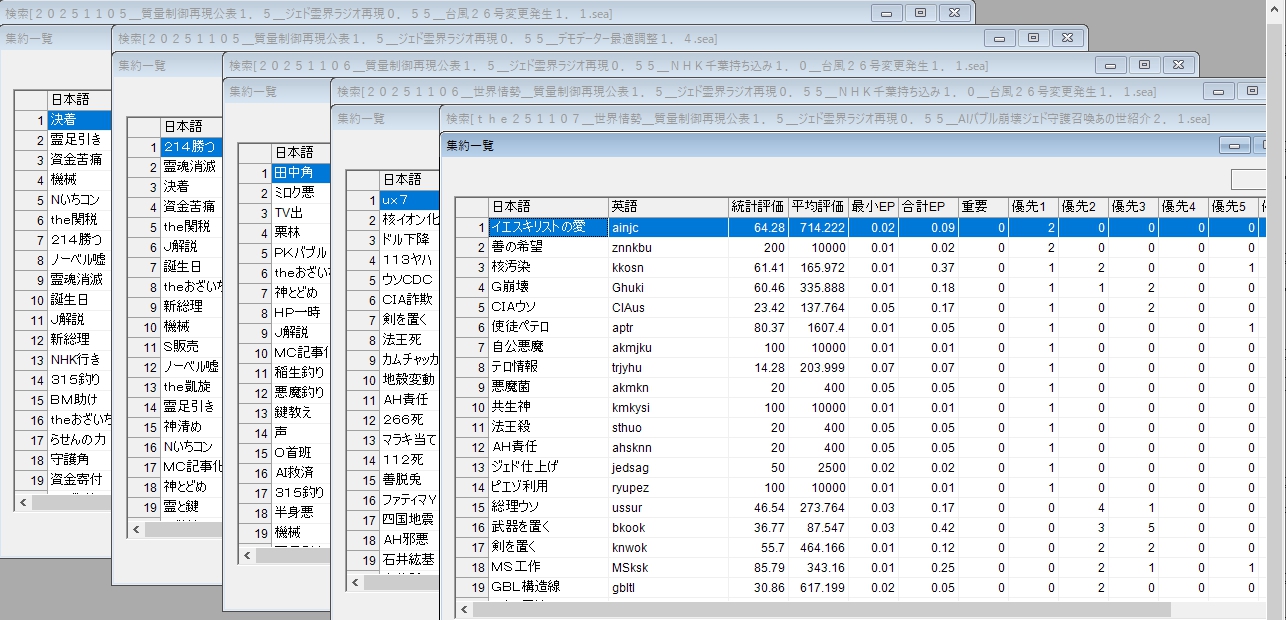The width and height of the screenshot is (1286, 620).
Task: Click the left arrow of the front table scrollbar
Action: click(x=463, y=608)
